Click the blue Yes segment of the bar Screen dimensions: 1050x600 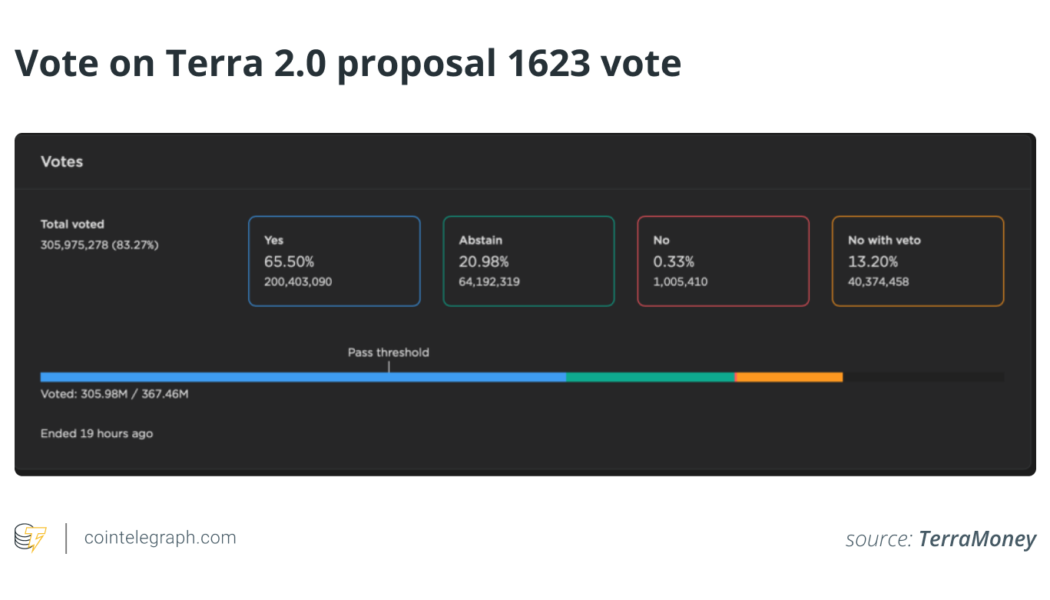[300, 377]
